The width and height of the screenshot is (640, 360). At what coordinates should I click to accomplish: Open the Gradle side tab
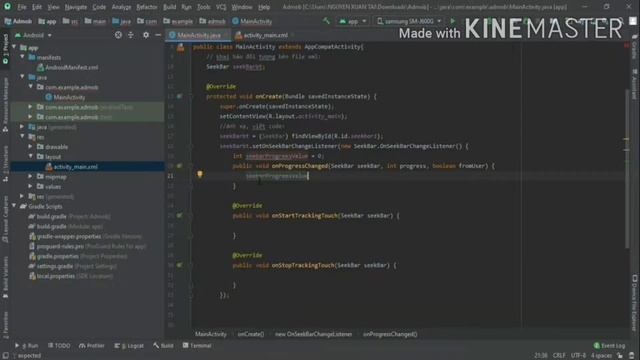(x=635, y=47)
